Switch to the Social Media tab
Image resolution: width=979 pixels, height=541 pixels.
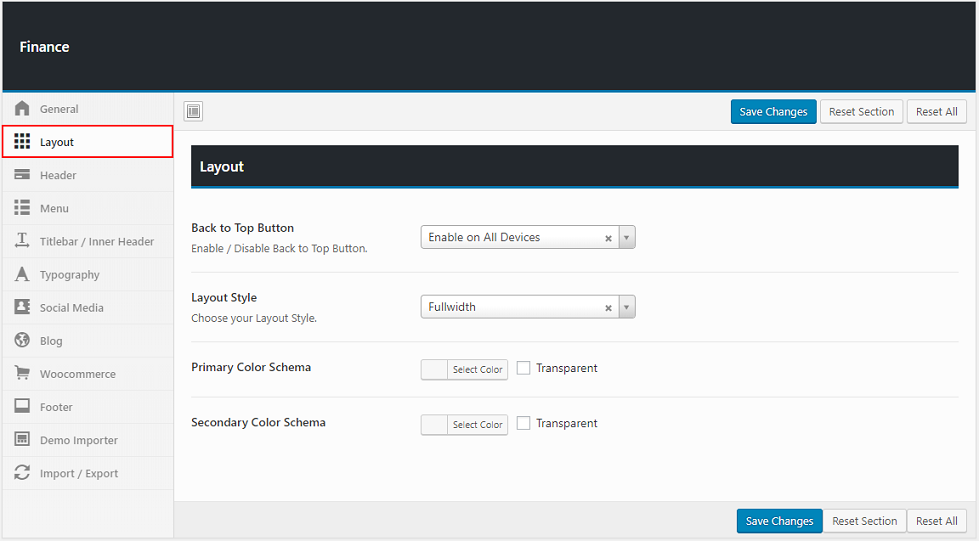71,308
